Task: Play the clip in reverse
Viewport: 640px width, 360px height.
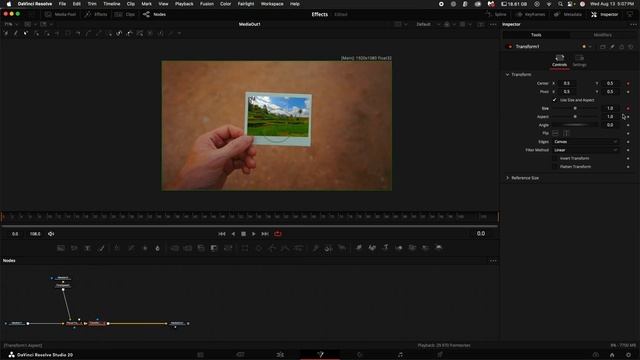Action: pos(233,234)
